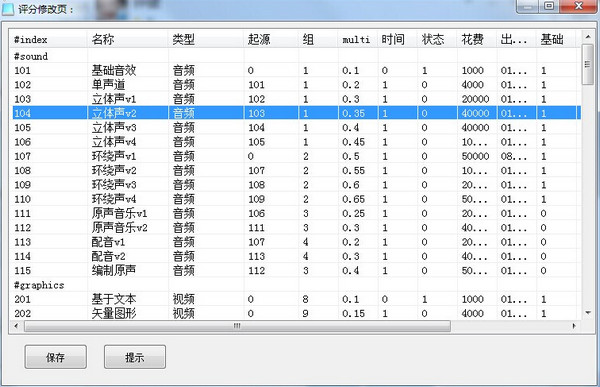
Task: Click the horizontal scrollbar thumb
Action: coord(237,326)
